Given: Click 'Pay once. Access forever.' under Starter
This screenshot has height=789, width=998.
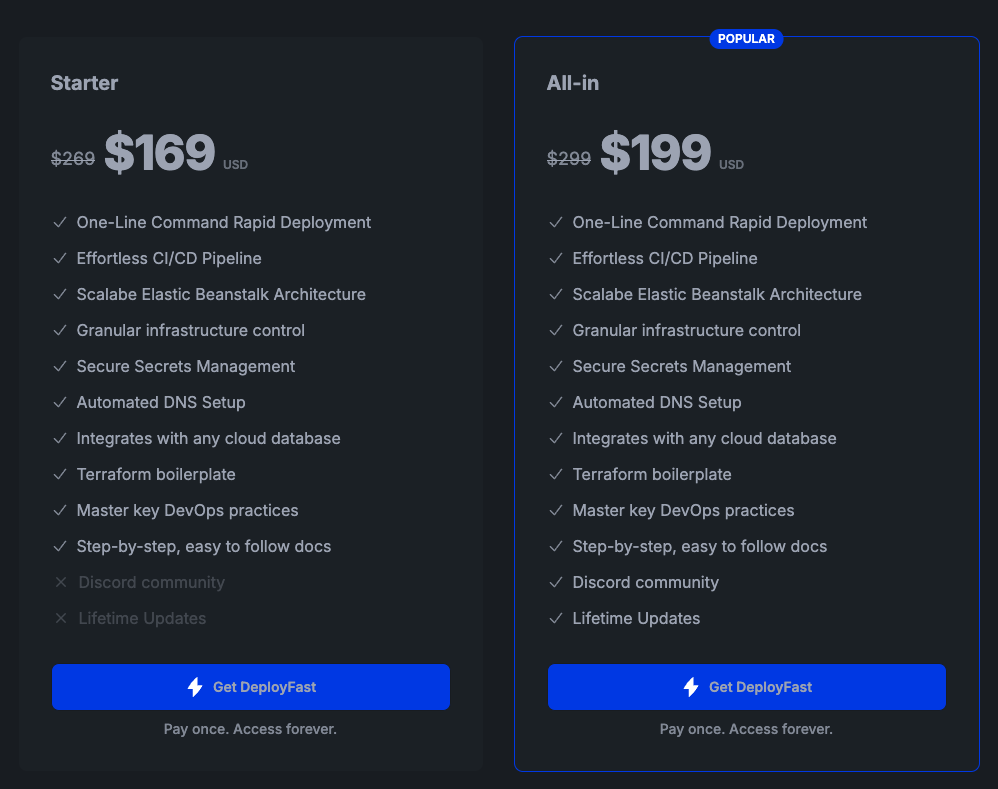Looking at the screenshot, I should tap(250, 729).
